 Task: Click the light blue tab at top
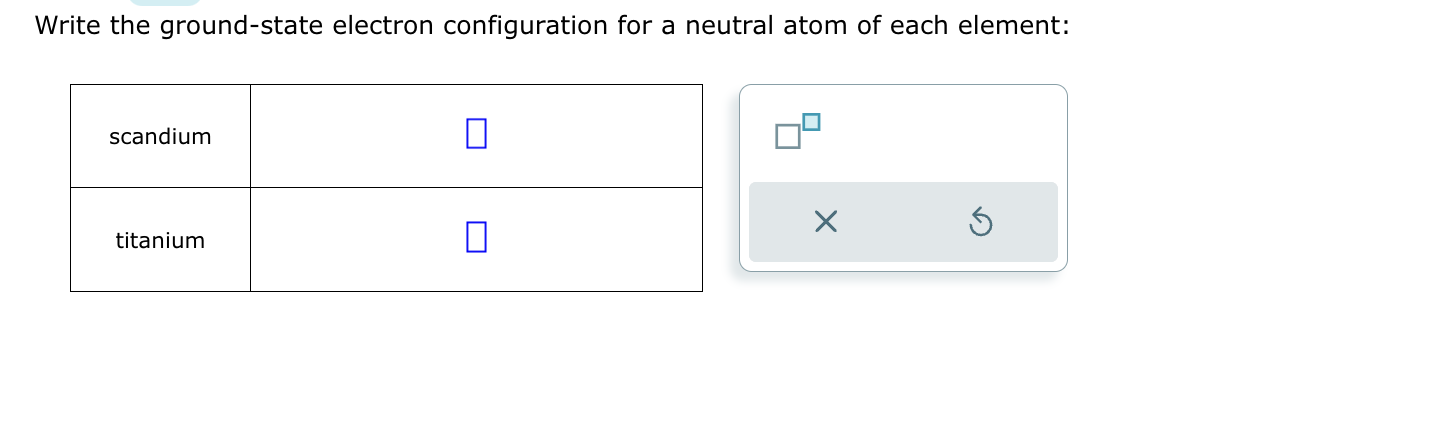tap(165, 3)
